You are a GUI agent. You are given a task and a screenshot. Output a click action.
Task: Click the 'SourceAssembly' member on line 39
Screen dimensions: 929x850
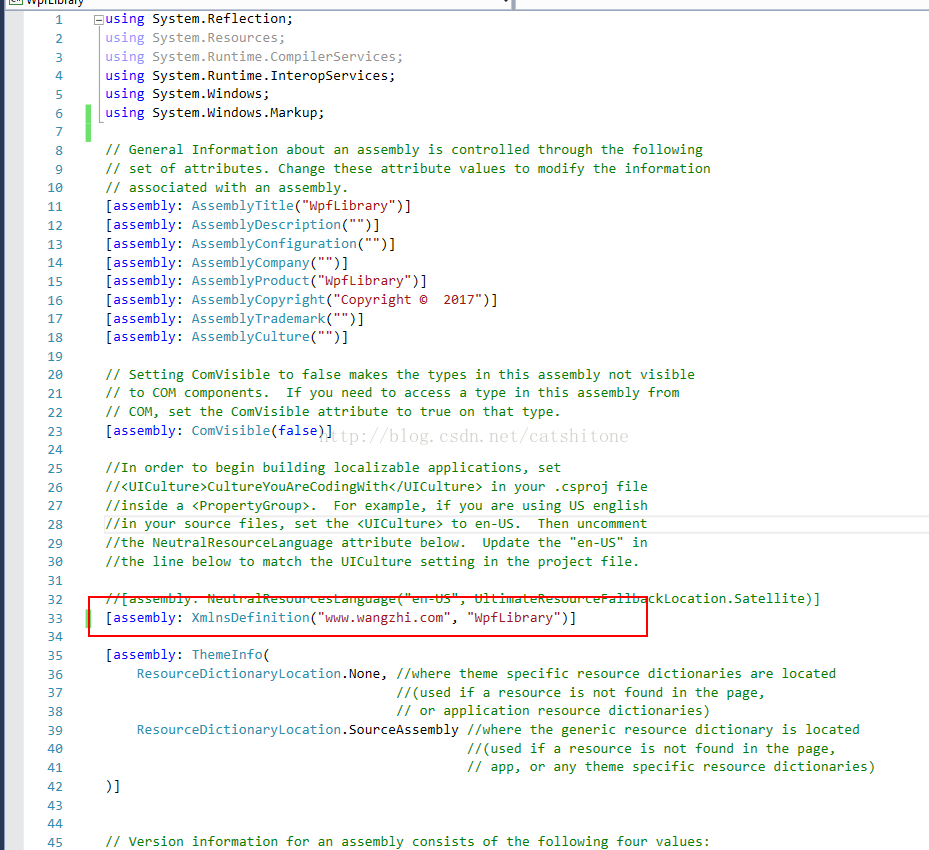click(x=403, y=730)
